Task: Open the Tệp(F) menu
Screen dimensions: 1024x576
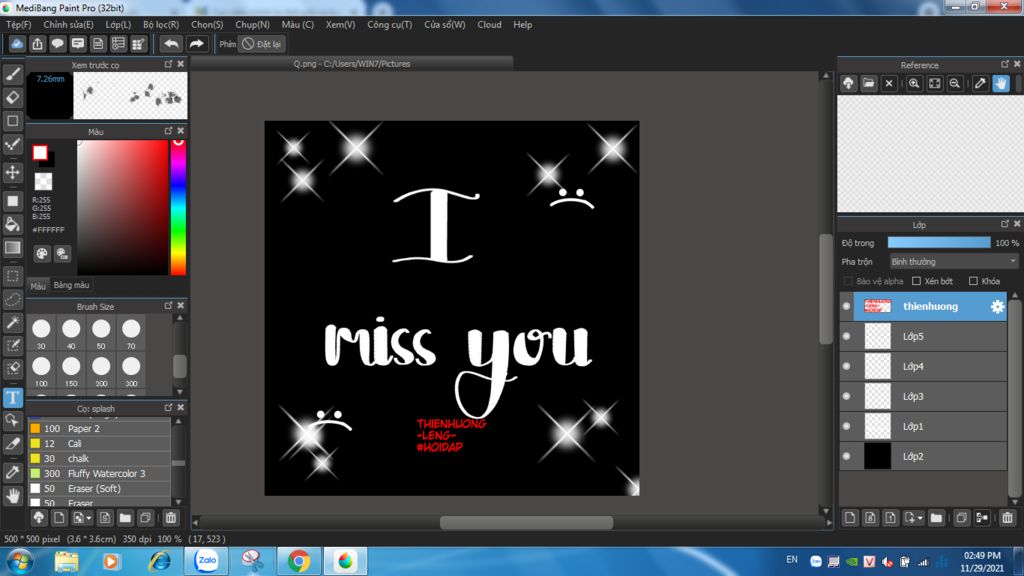Action: click(18, 24)
